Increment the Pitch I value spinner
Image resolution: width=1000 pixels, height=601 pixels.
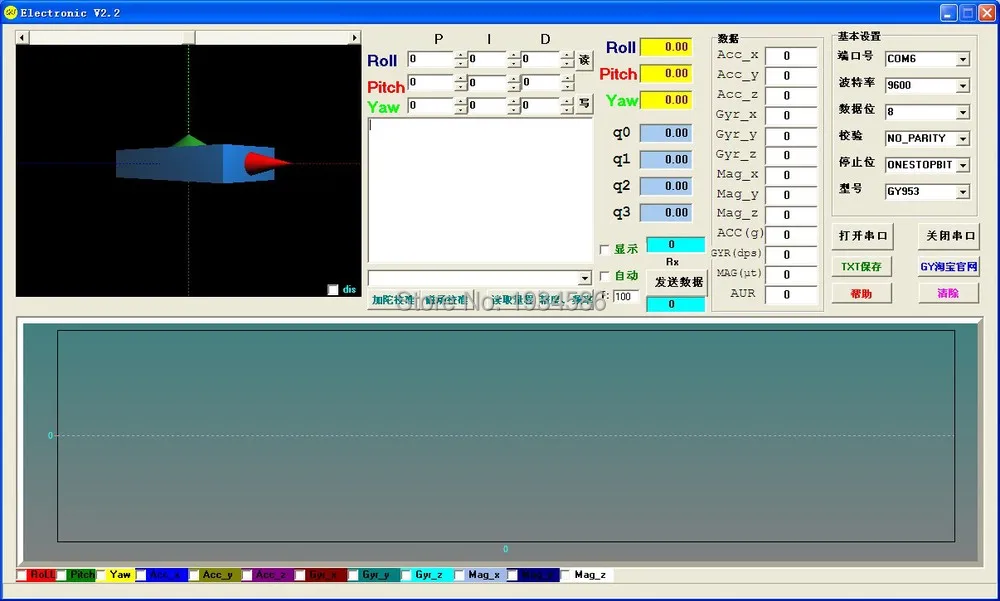[514, 79]
